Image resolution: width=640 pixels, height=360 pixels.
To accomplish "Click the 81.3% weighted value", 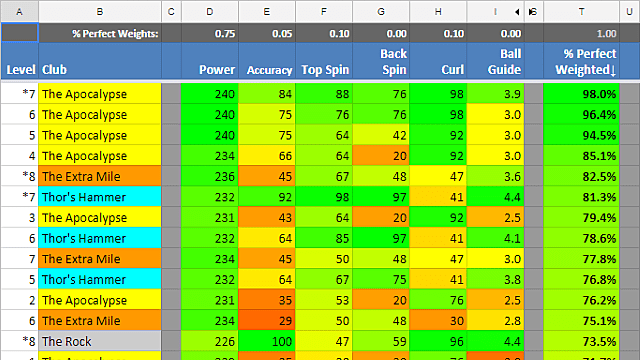I will [581, 197].
